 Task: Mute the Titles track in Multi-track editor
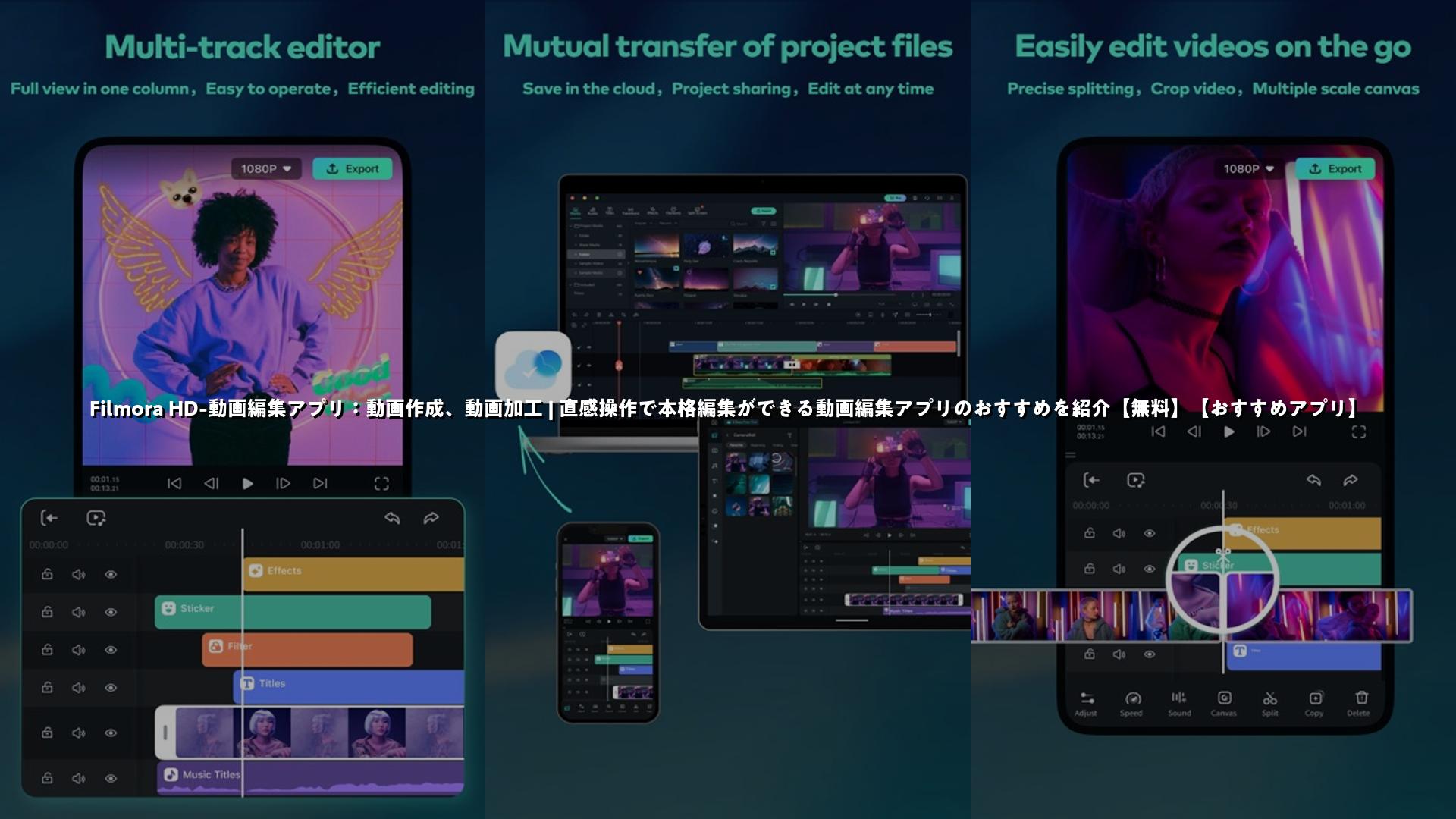click(x=79, y=687)
